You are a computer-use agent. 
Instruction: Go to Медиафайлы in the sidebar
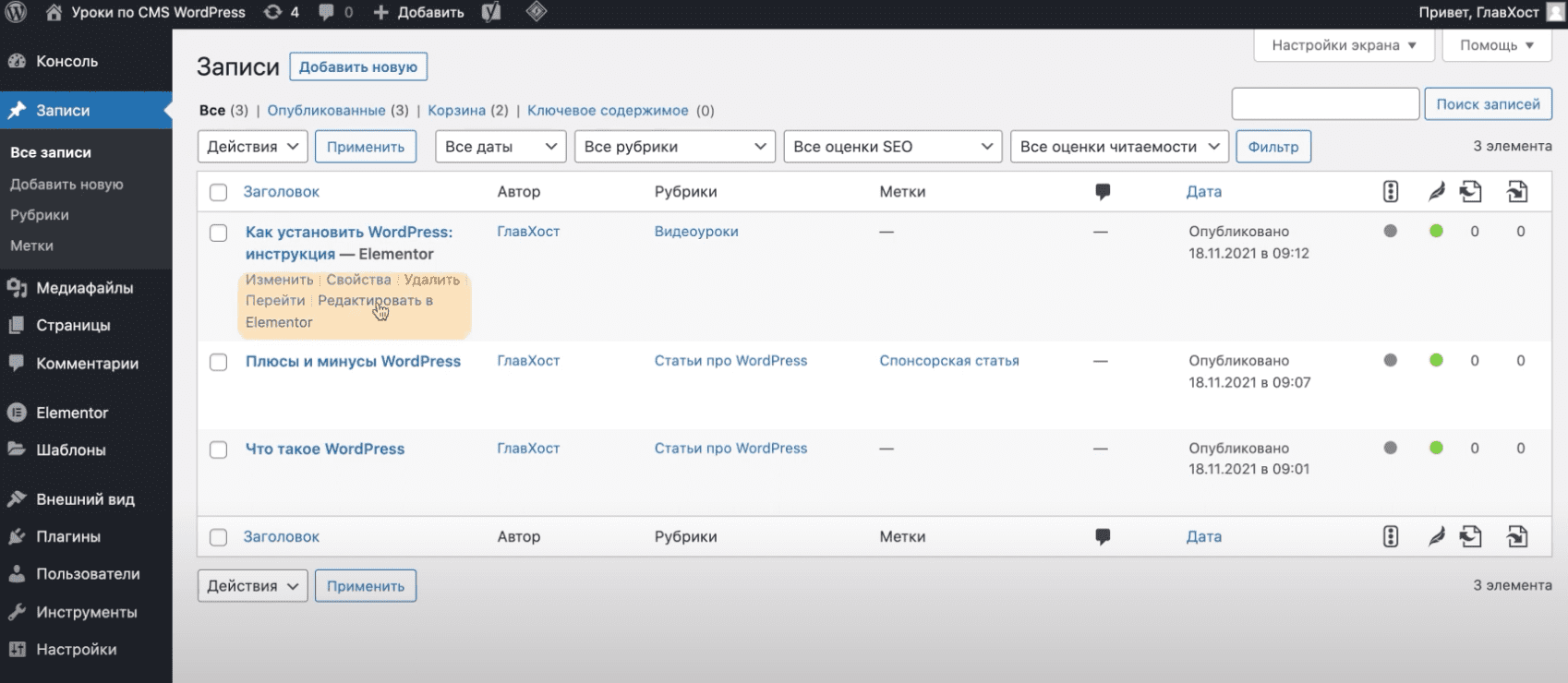(84, 288)
